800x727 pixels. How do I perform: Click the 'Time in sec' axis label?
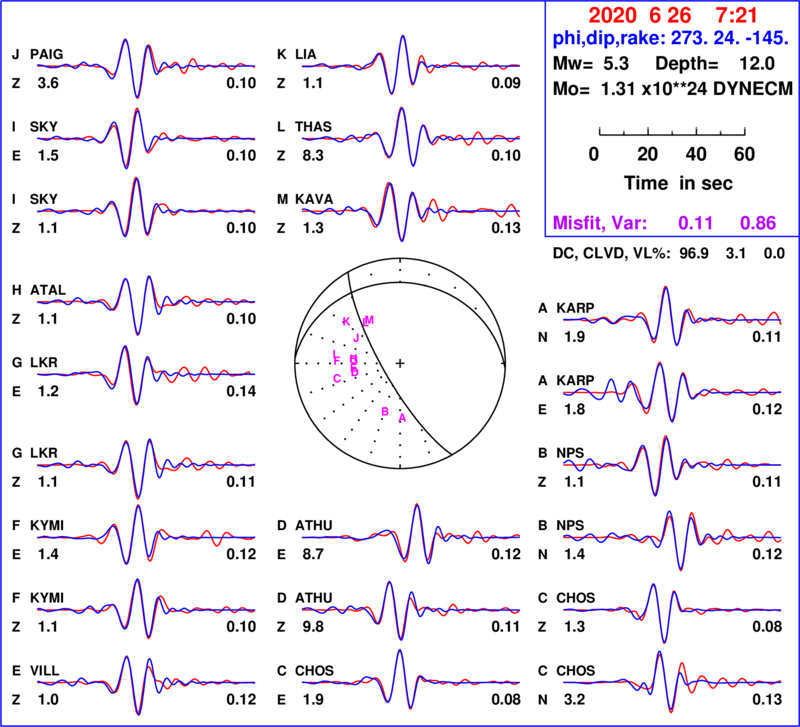click(678, 183)
